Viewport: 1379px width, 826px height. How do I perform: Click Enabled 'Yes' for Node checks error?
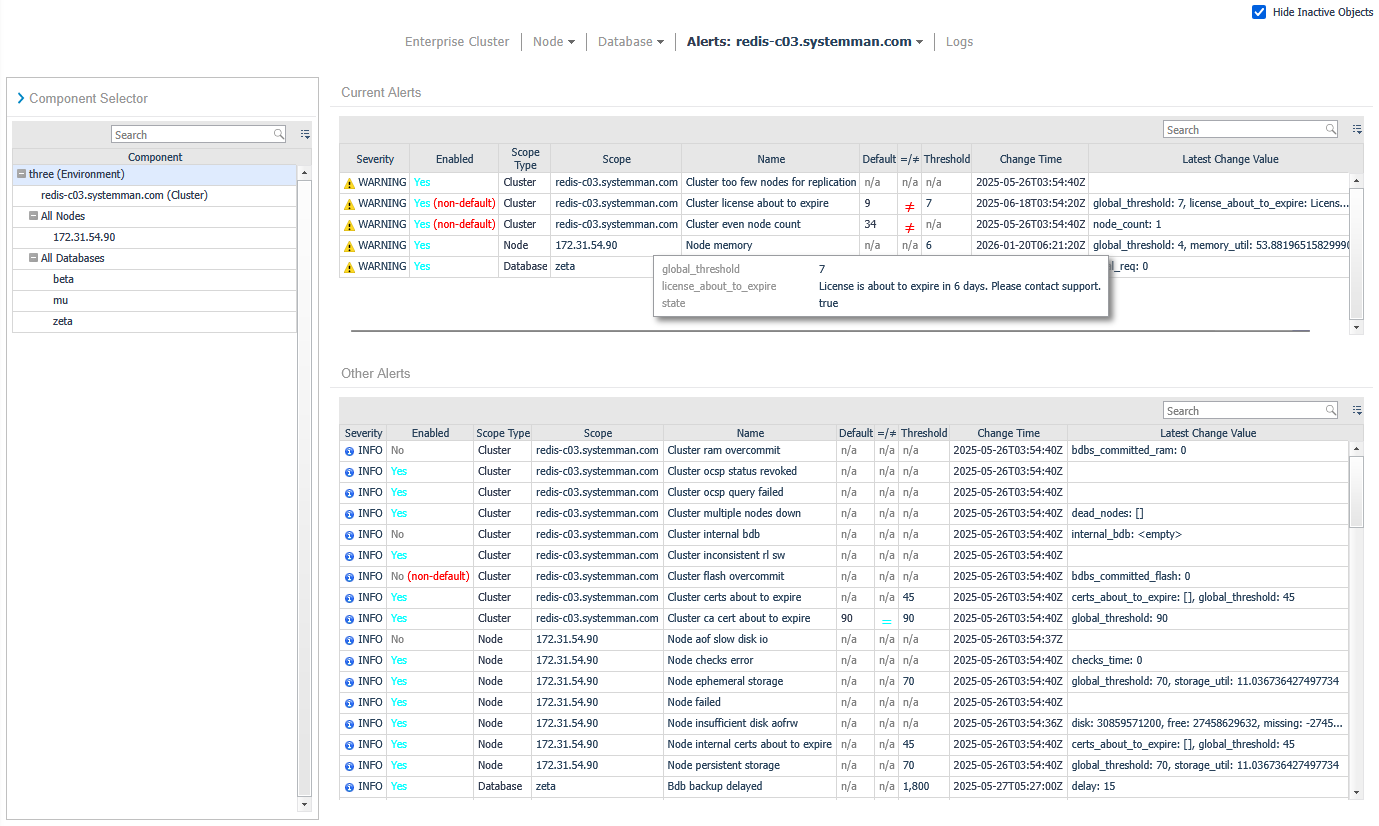(x=399, y=660)
